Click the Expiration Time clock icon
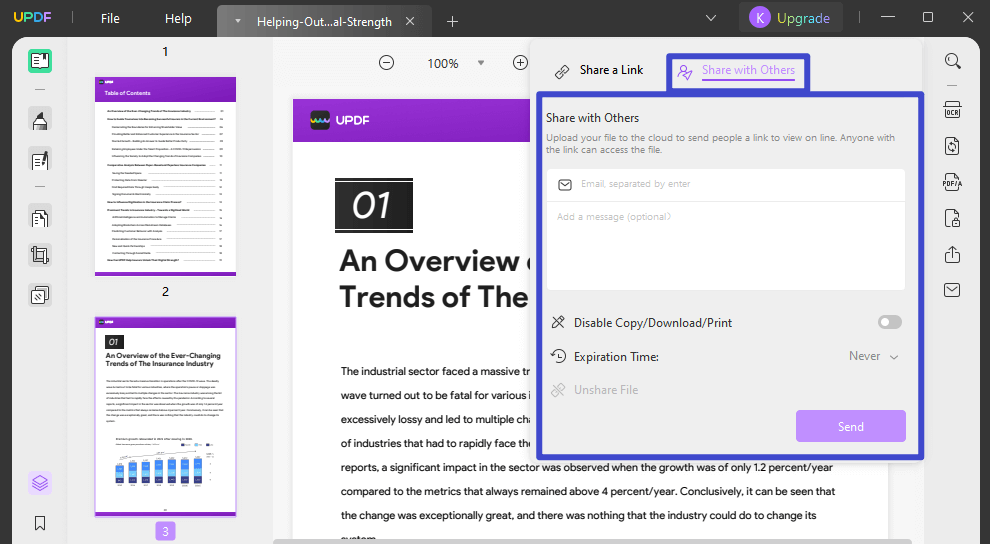The height and width of the screenshot is (544, 990). click(x=558, y=357)
